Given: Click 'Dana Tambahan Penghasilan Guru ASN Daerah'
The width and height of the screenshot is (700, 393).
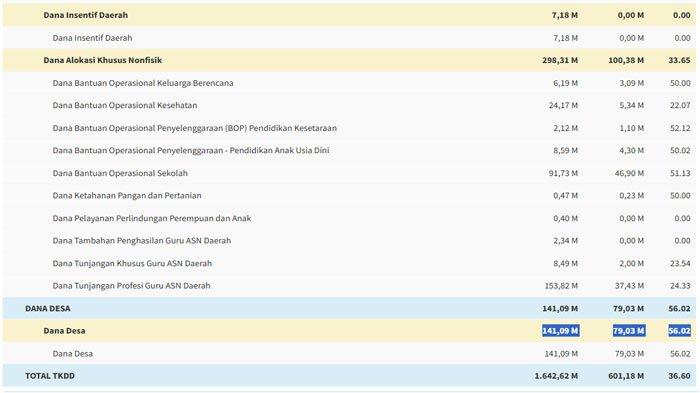Looking at the screenshot, I should tap(142, 240).
